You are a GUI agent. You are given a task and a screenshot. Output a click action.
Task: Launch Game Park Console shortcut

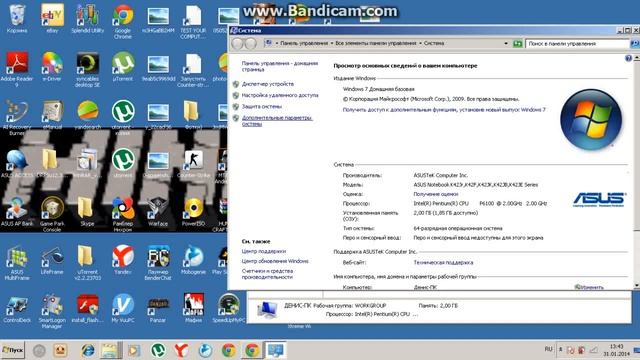52,214
